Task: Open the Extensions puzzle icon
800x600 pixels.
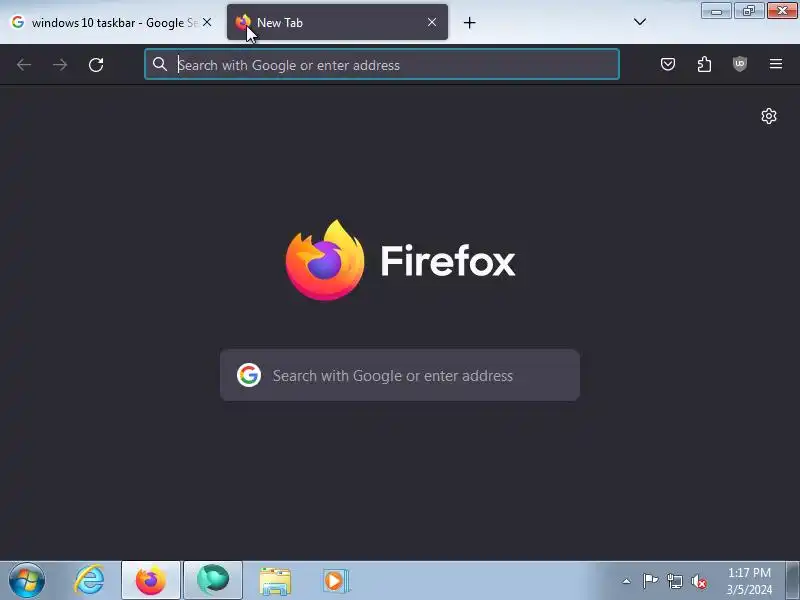Action: tap(704, 64)
